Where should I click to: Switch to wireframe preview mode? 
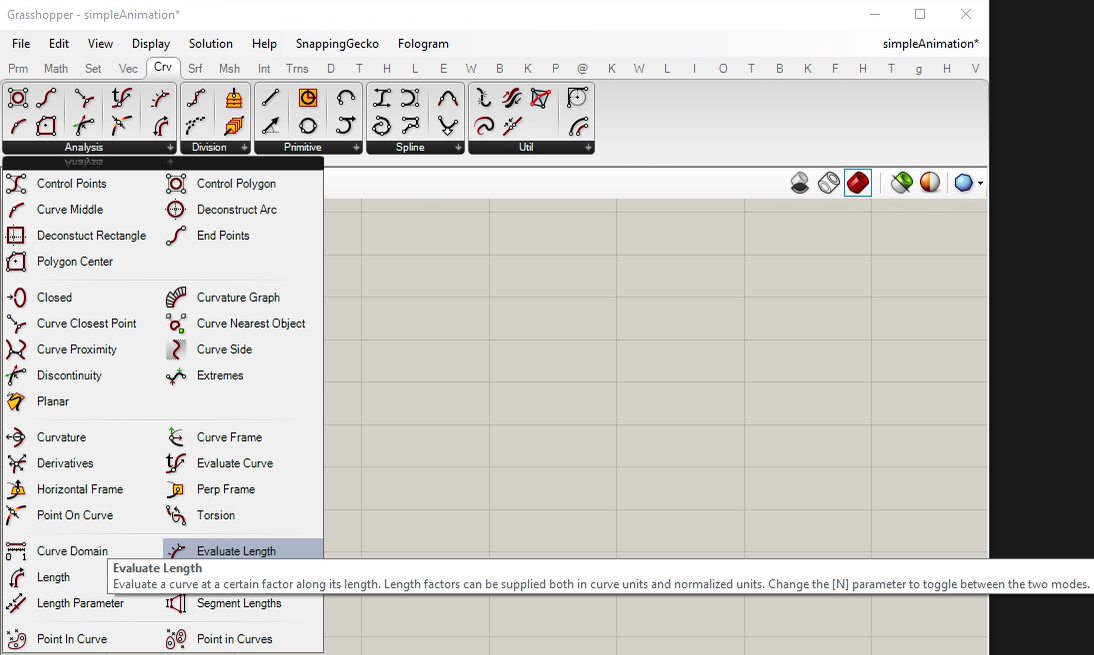828,183
